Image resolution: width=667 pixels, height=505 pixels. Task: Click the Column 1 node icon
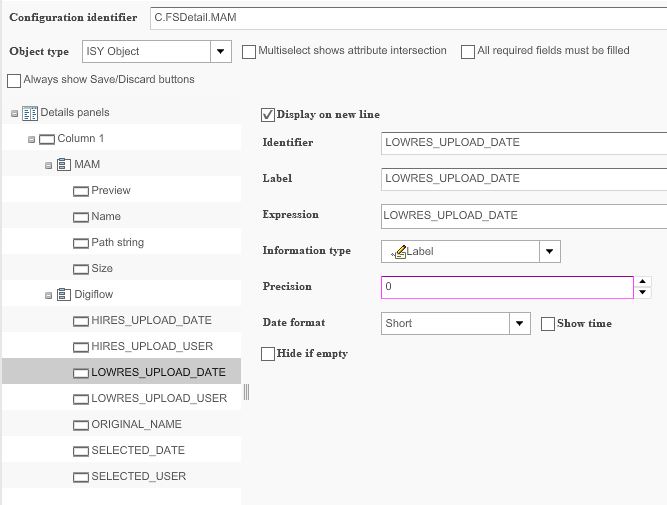46,139
